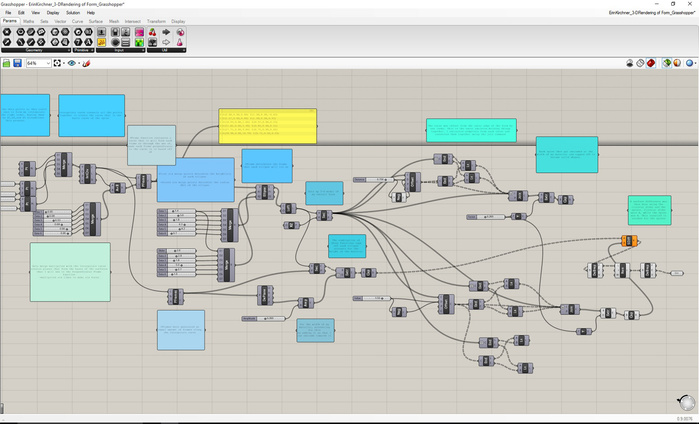
Task: Switch to the Intersect tab
Action: pos(132,21)
